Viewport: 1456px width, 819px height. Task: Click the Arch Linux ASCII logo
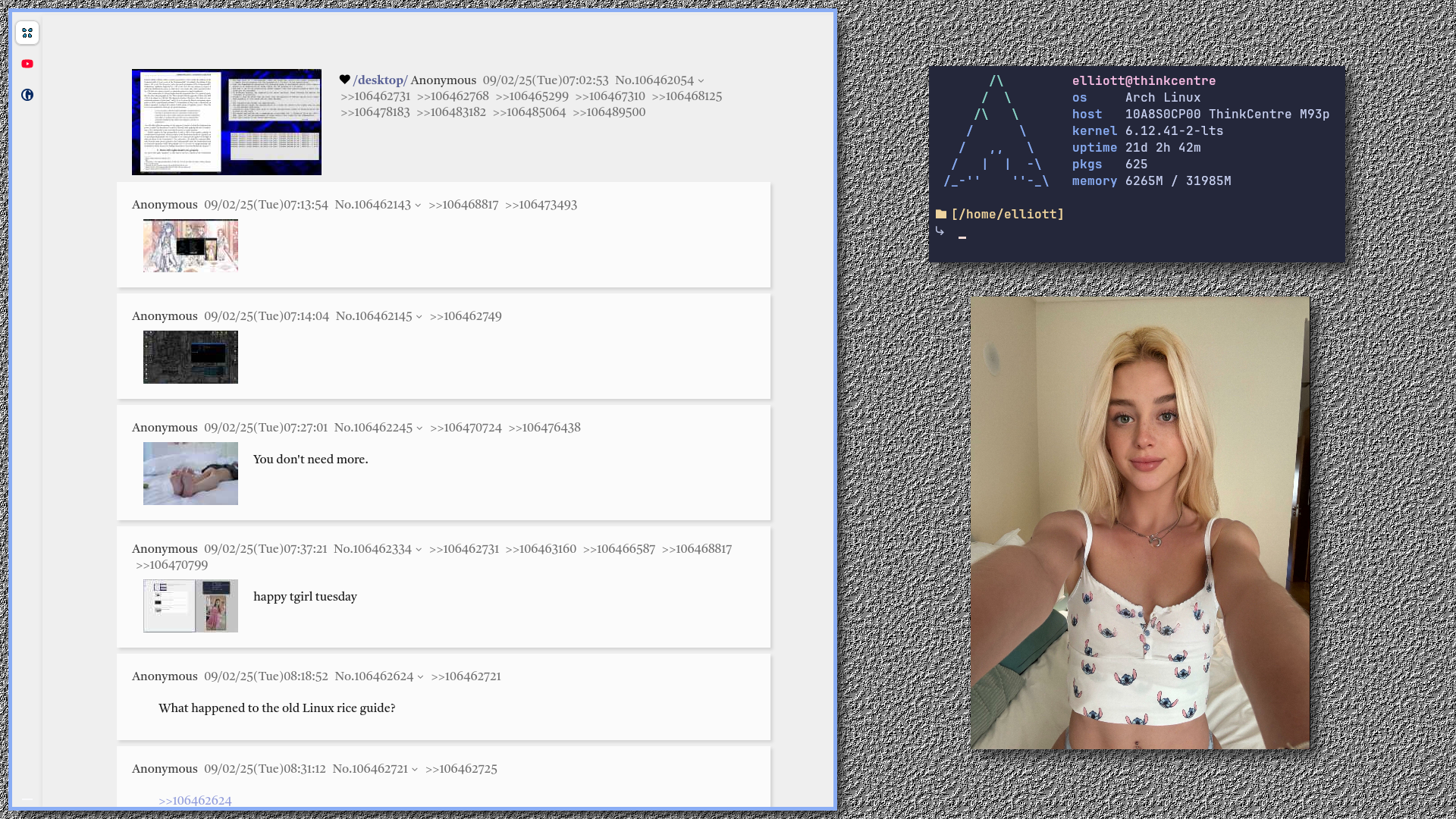point(996,130)
